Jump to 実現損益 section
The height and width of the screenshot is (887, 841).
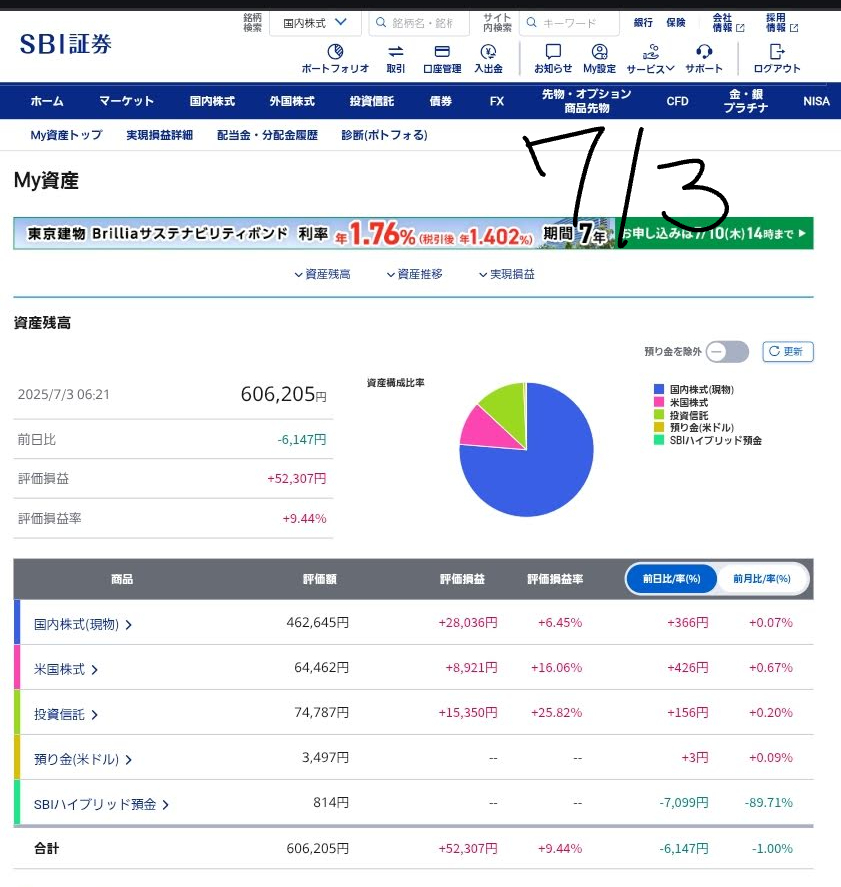(507, 274)
